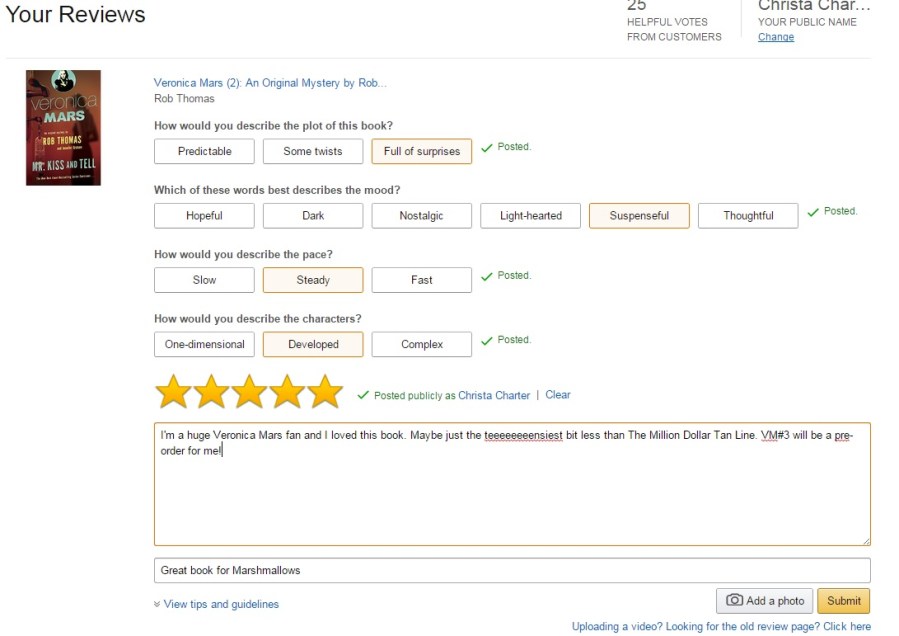Screen dimensions: 899x636
Task: Submit the review
Action: 843,600
